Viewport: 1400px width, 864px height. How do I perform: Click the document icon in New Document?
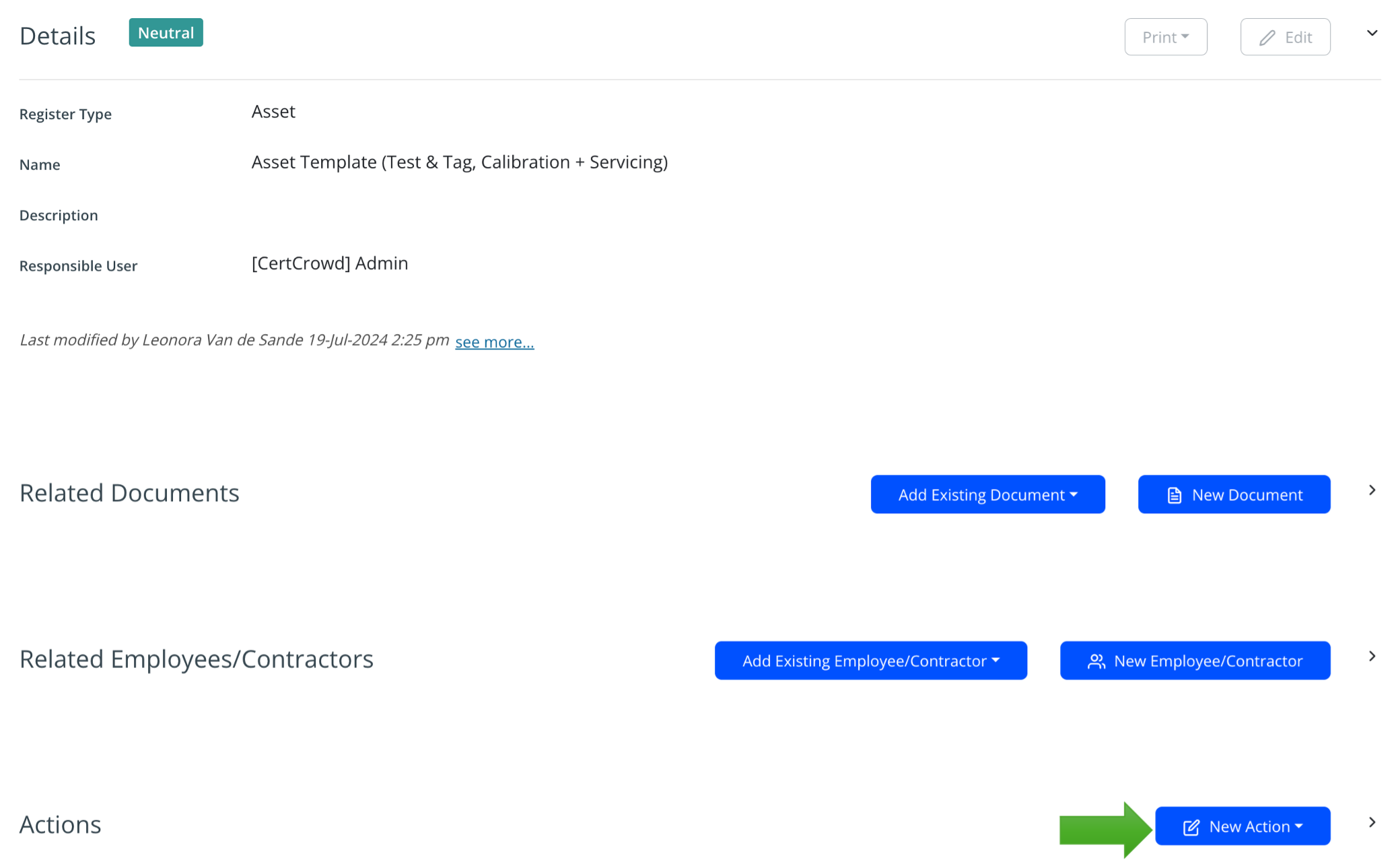point(1175,494)
